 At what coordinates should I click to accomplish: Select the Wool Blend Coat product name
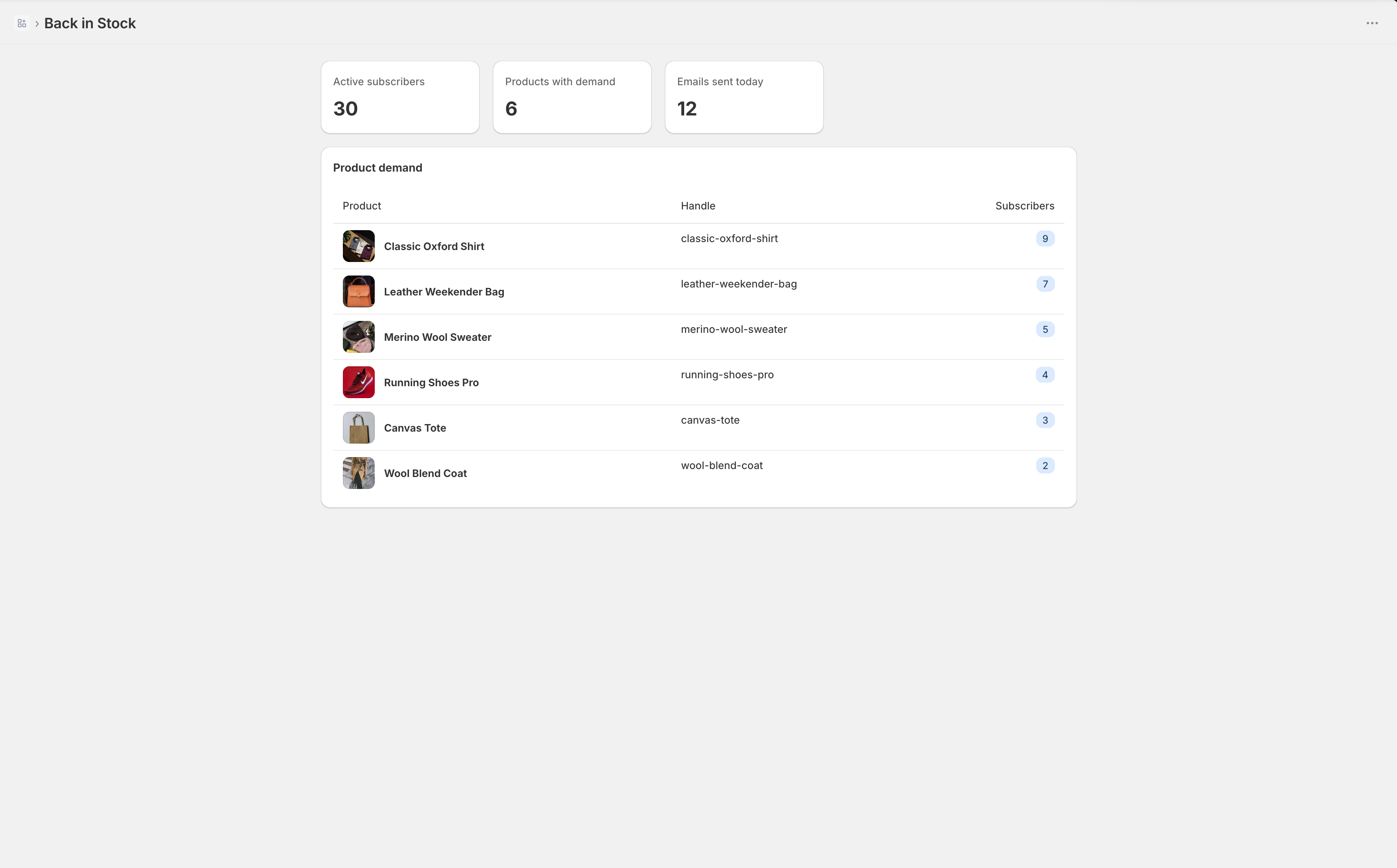pyautogui.click(x=425, y=473)
